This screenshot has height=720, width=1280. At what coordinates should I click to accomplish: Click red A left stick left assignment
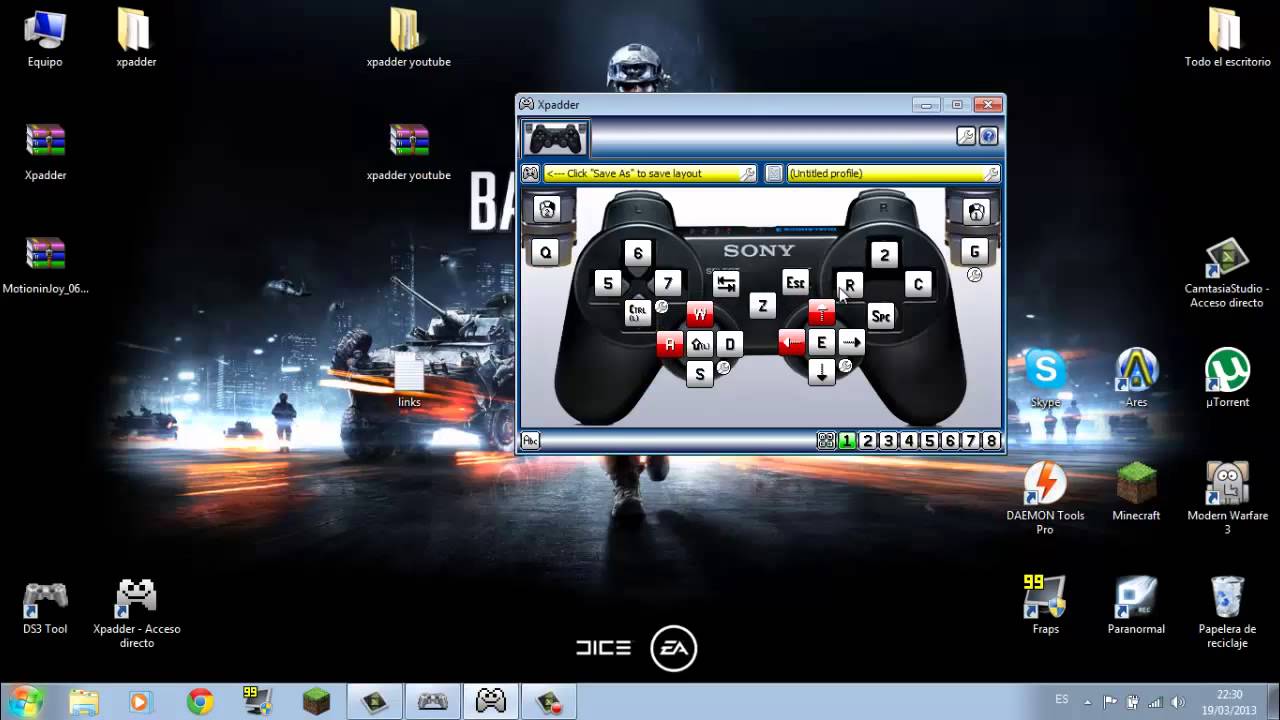pyautogui.click(x=670, y=345)
